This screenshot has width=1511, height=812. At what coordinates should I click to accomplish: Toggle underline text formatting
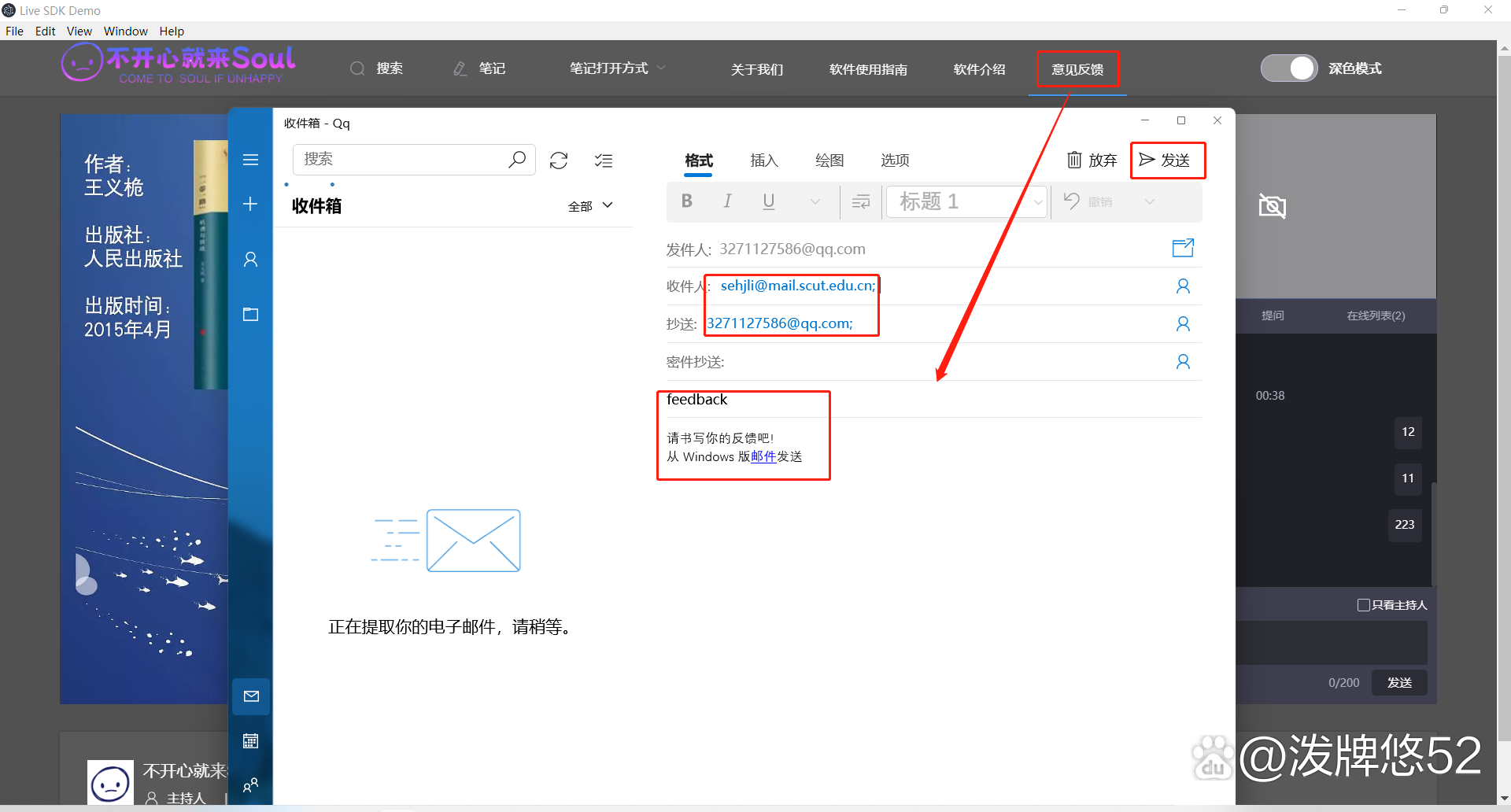768,201
